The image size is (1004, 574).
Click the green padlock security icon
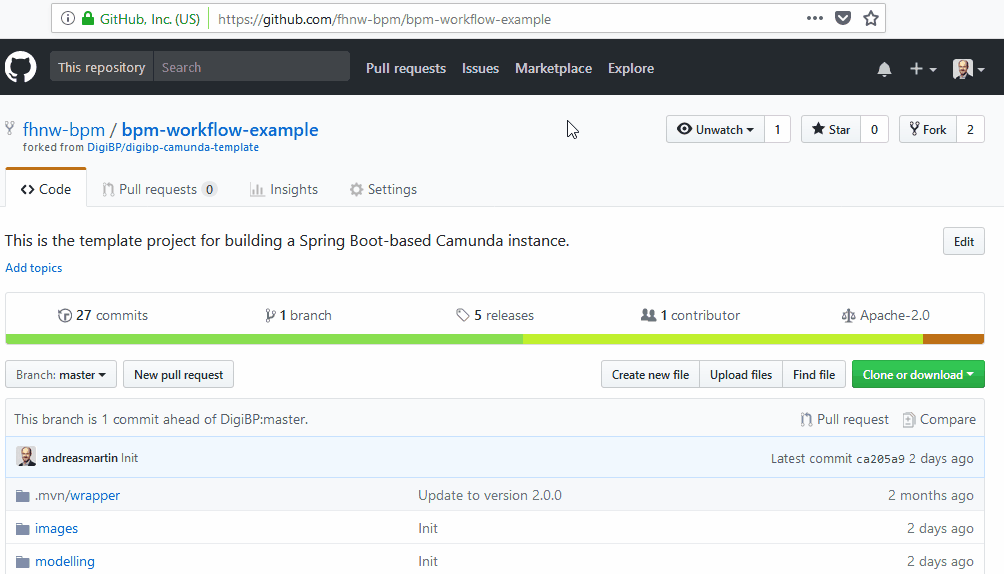tap(88, 19)
